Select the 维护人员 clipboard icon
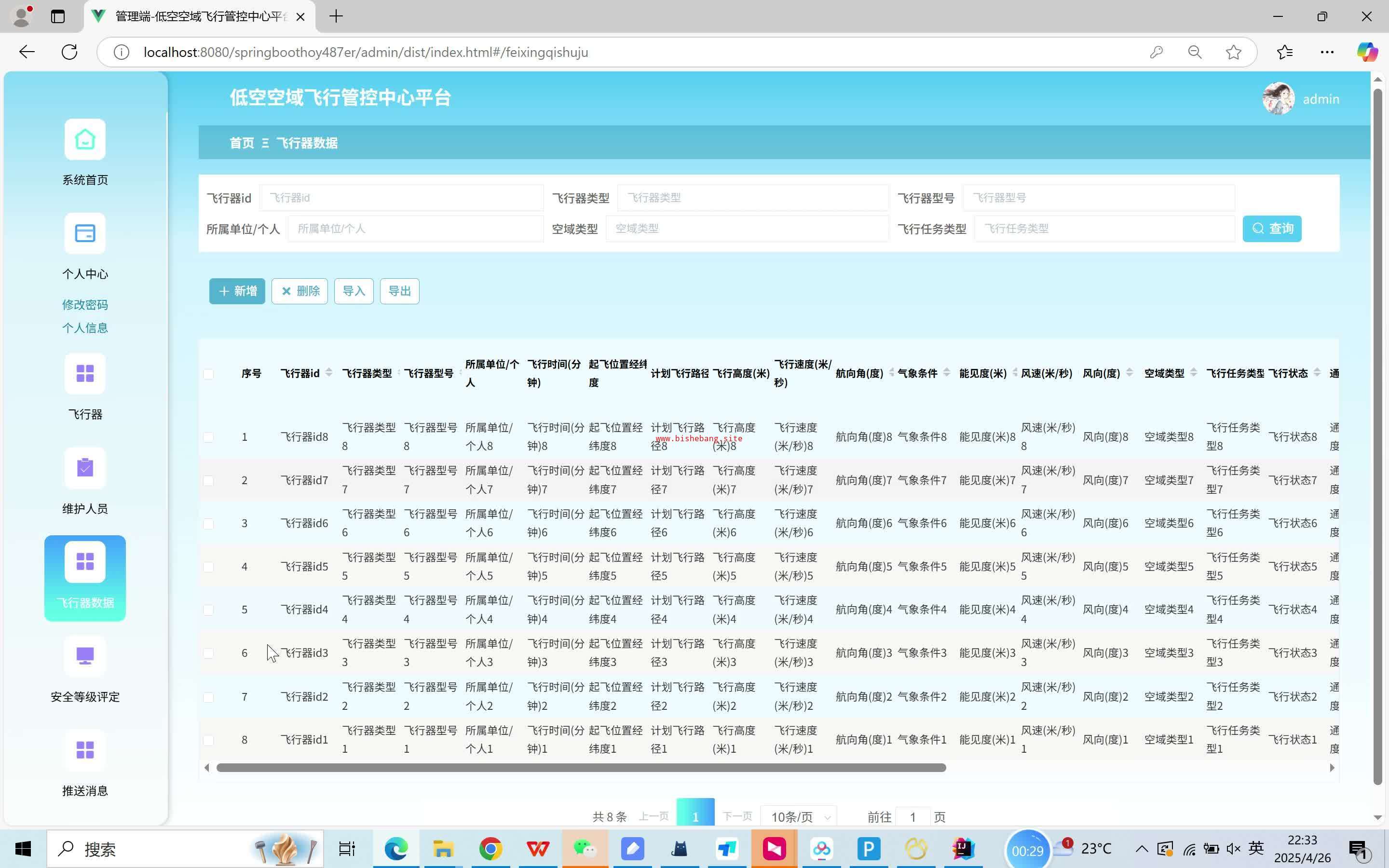Viewport: 1389px width, 868px height. 85,468
